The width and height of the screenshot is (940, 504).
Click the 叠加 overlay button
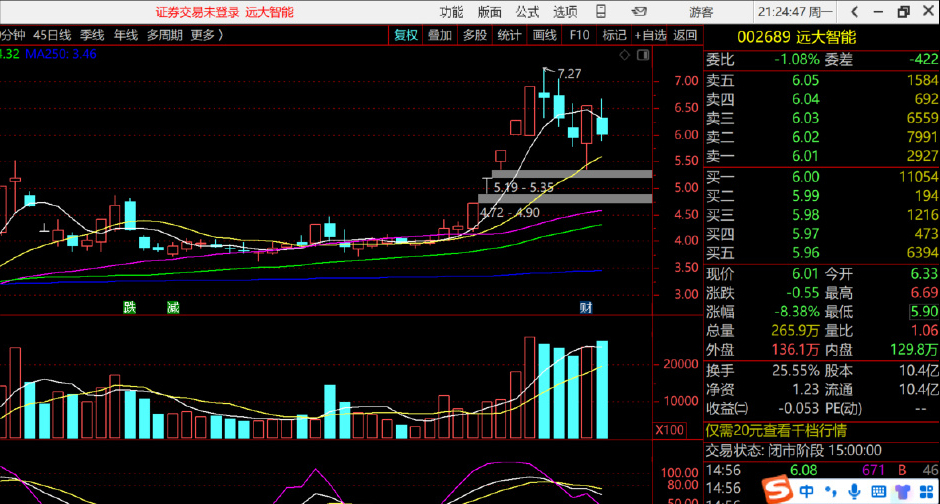point(439,35)
